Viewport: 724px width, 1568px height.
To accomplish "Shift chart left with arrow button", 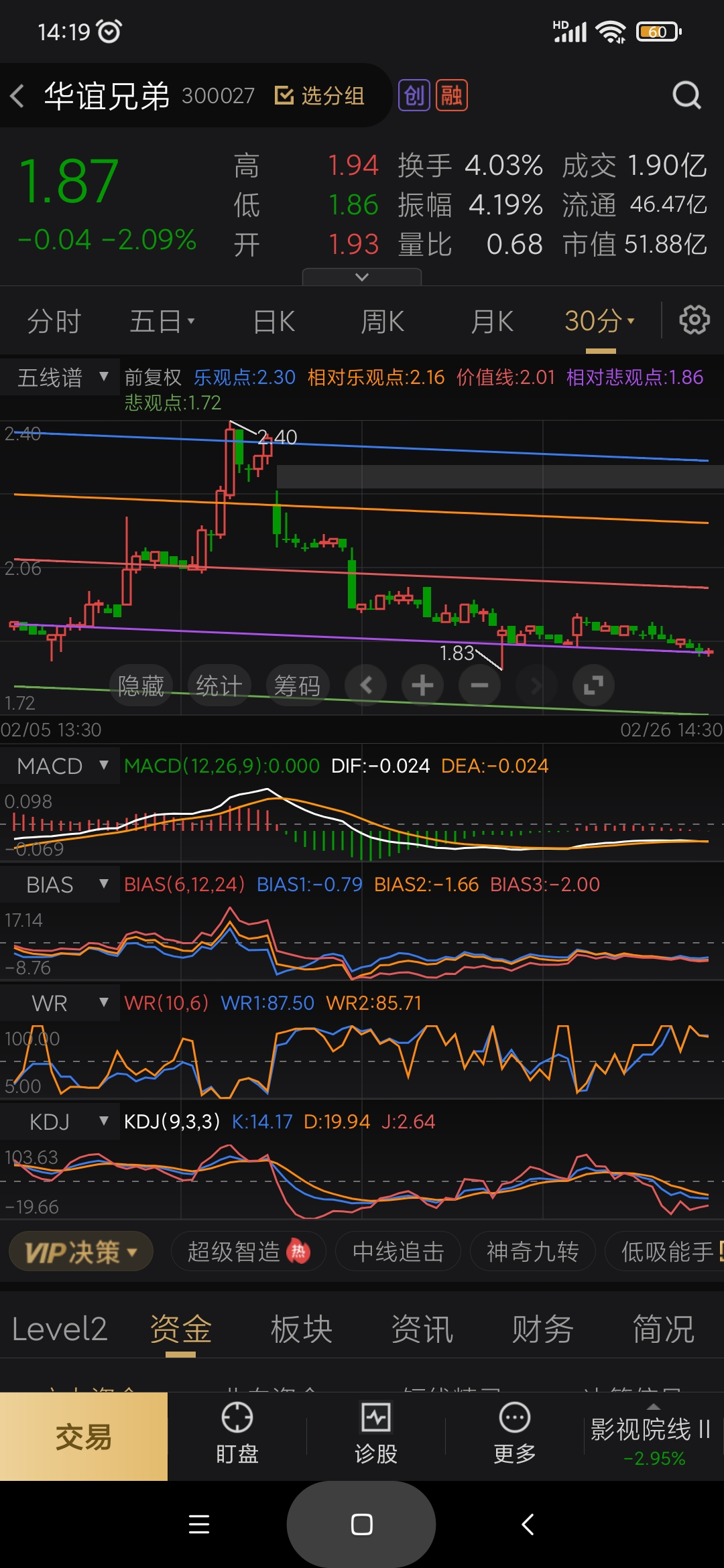I will pyautogui.click(x=365, y=685).
